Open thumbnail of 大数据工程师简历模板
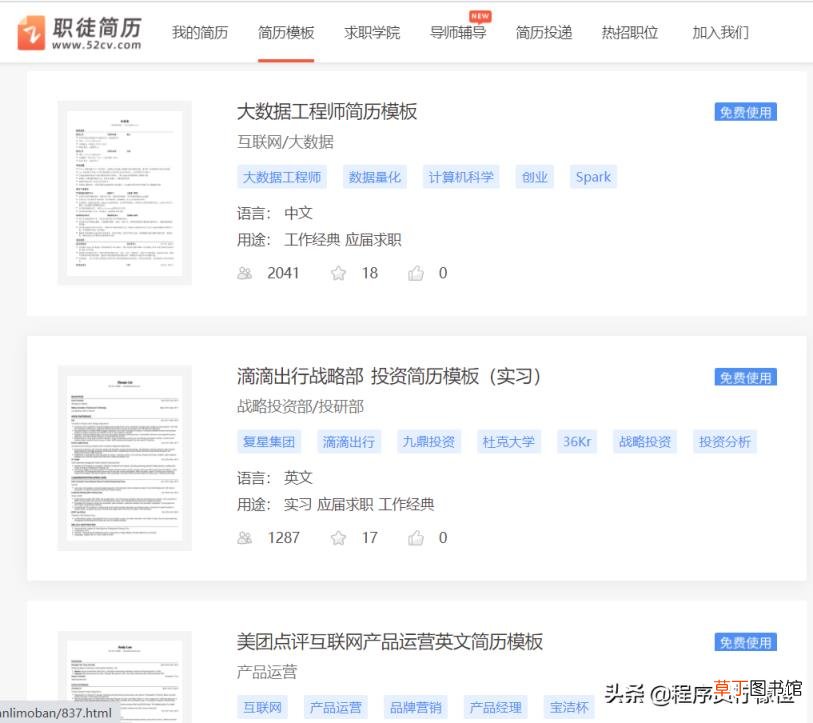Viewport: 813px width, 723px height. (124, 193)
